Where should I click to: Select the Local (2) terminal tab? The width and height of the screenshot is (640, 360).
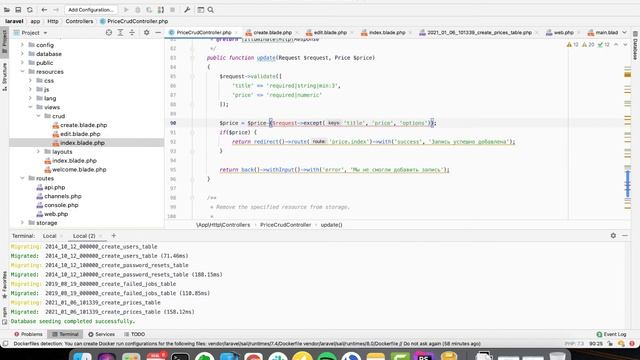coord(84,236)
